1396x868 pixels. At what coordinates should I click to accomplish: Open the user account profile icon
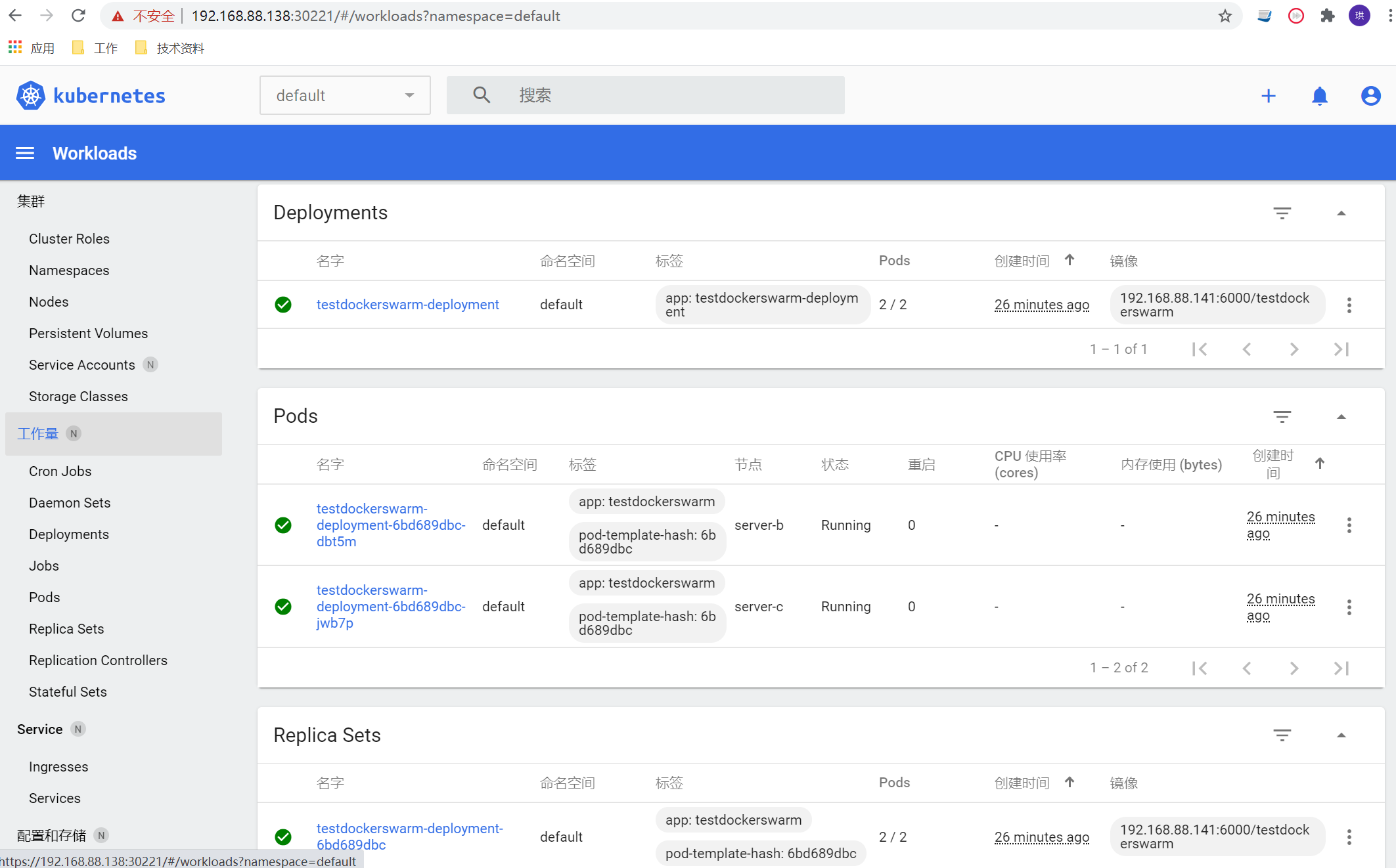[1370, 96]
